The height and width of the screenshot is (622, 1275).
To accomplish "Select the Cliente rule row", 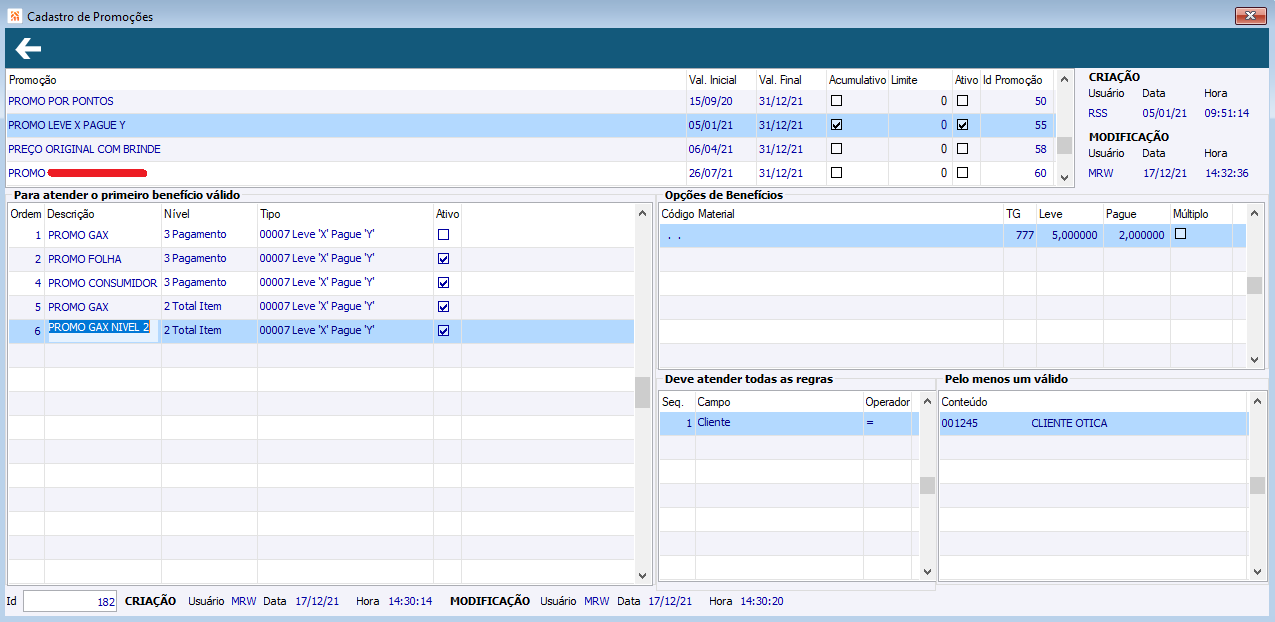I will coord(788,423).
